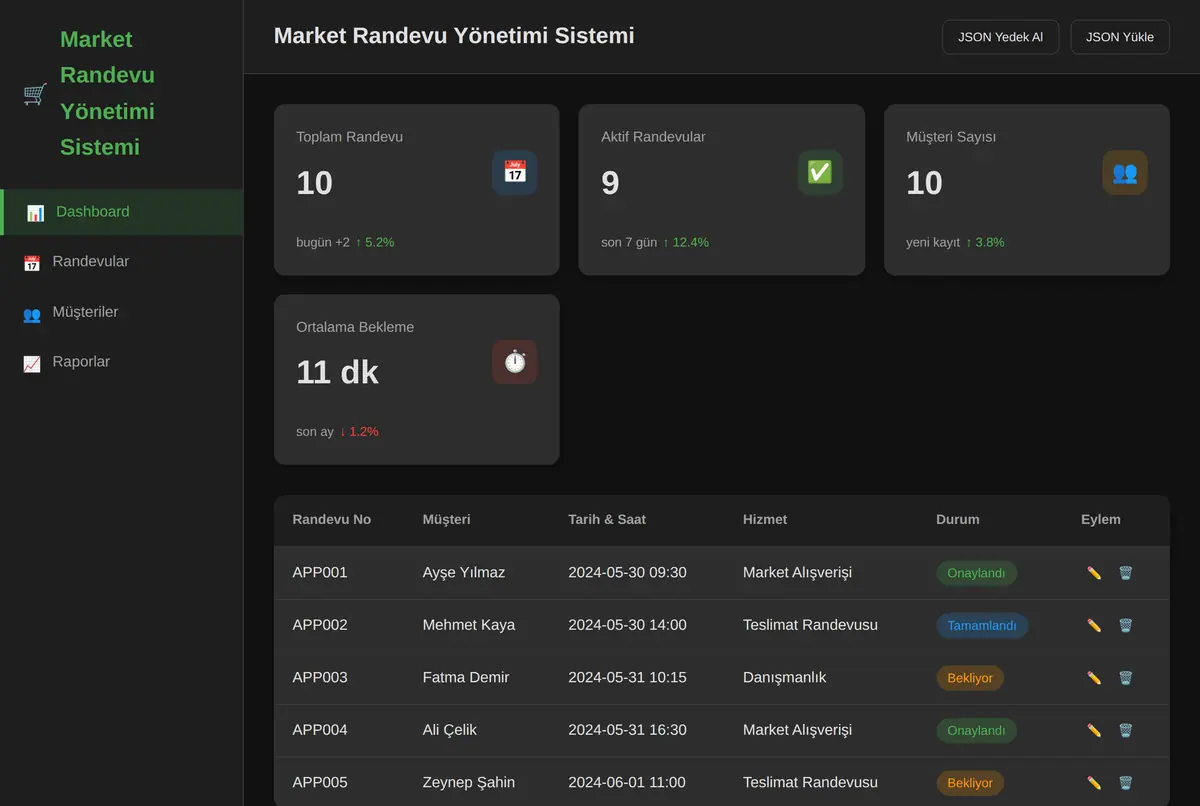
Task: Click the people icon in Müşteri Sayısı card
Action: (1125, 172)
